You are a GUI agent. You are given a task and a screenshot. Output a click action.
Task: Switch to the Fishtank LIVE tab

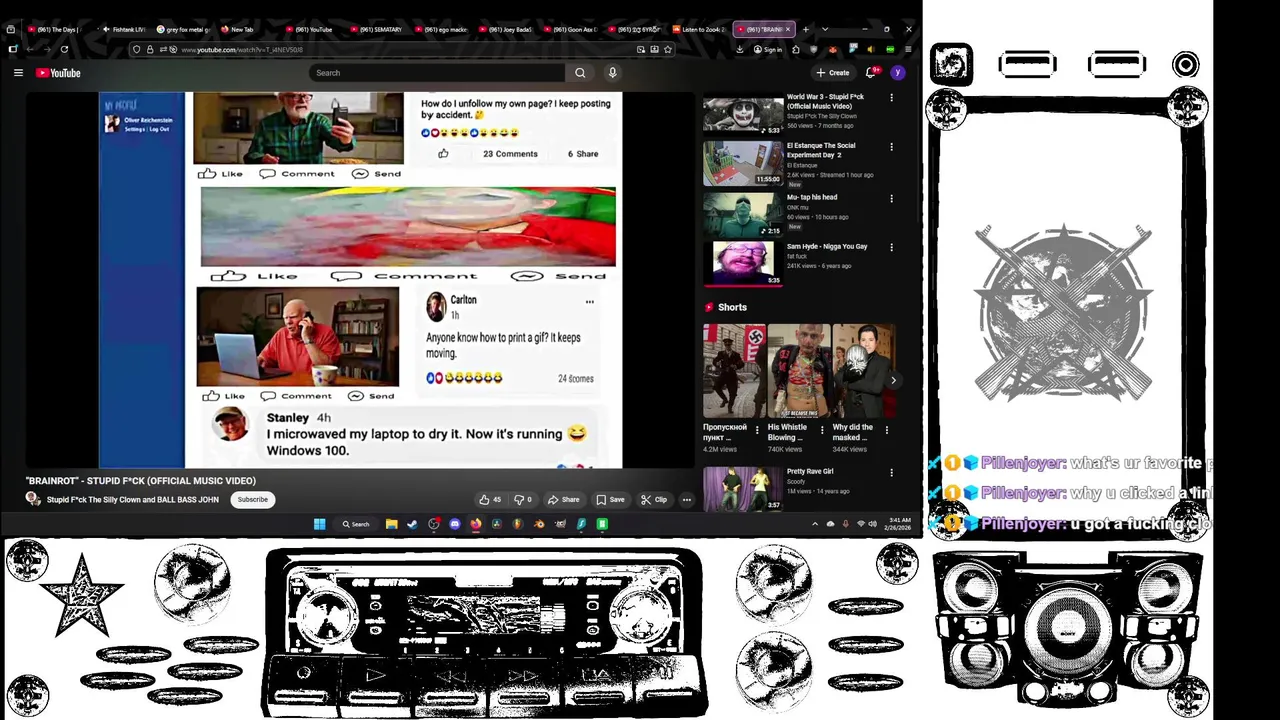[x=124, y=29]
